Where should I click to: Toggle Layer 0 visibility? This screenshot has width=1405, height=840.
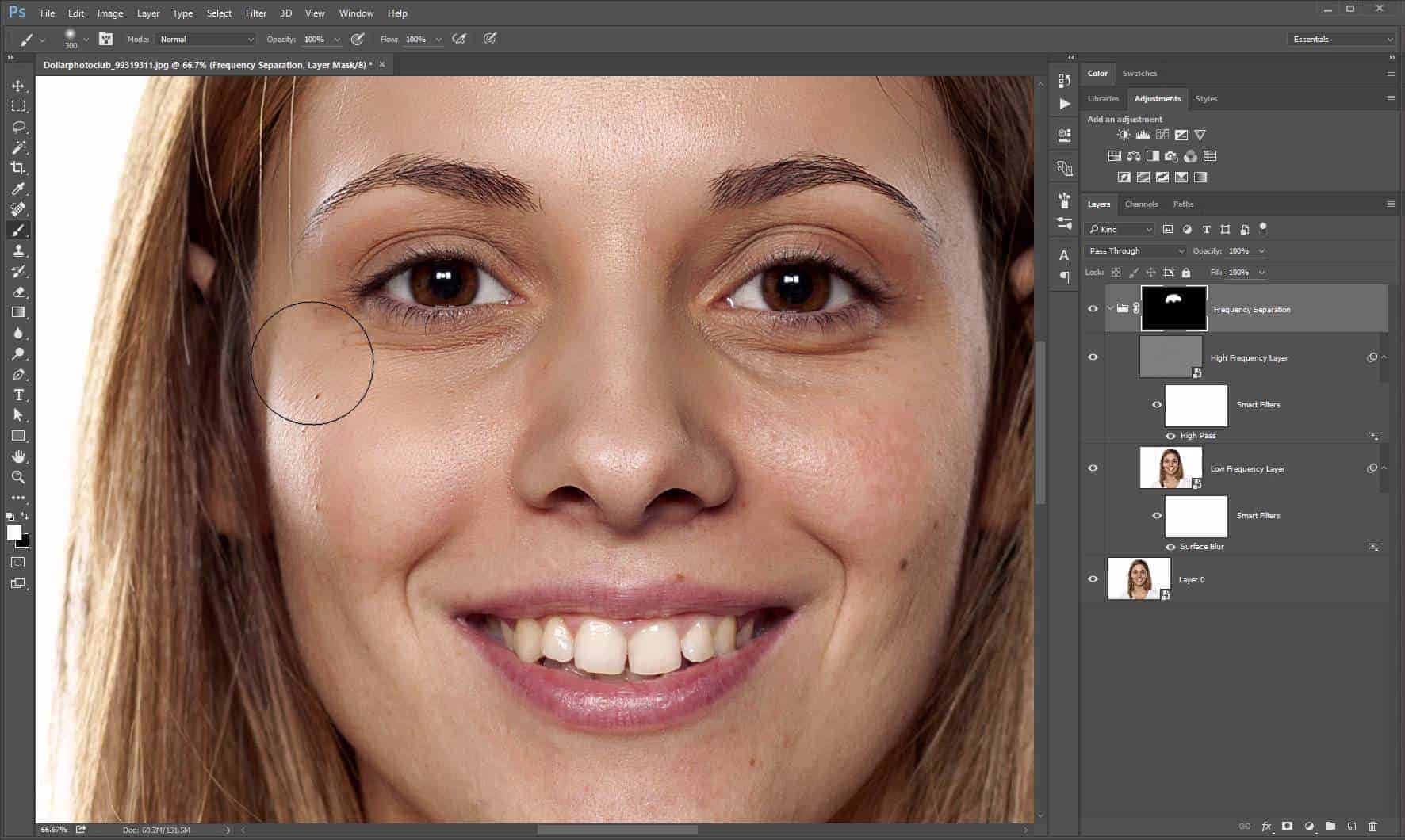[x=1093, y=578]
